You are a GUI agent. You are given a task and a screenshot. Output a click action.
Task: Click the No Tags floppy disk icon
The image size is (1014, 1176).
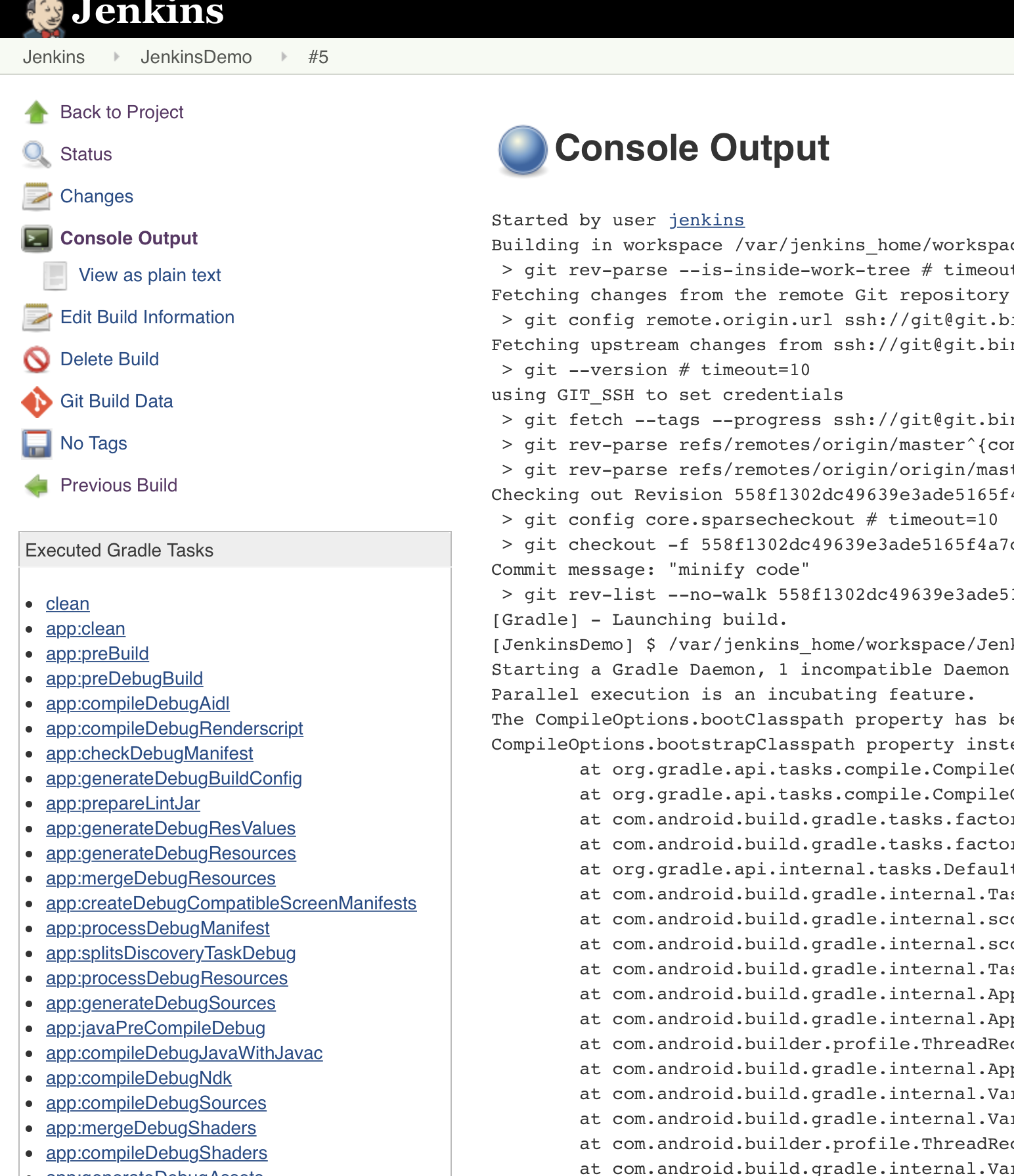pyautogui.click(x=37, y=443)
